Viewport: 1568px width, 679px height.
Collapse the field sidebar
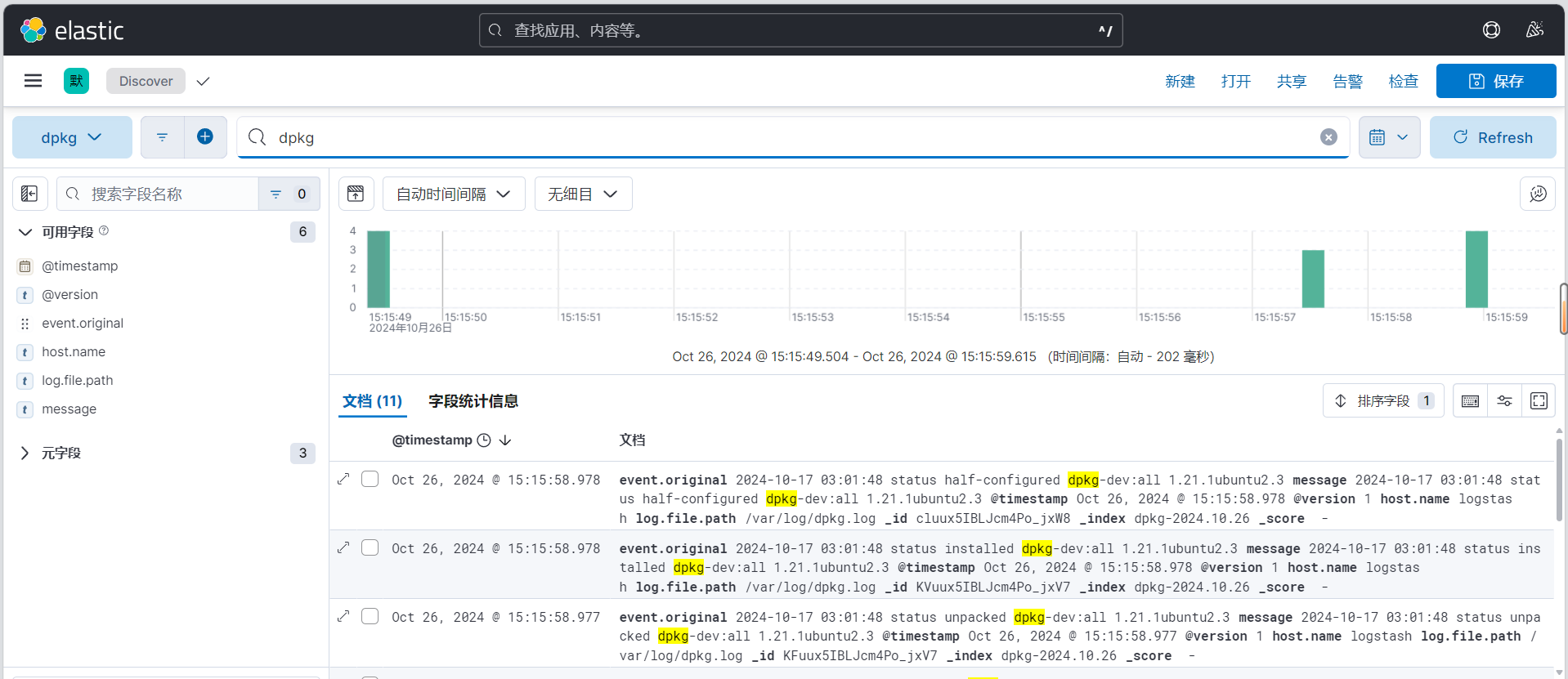click(29, 194)
